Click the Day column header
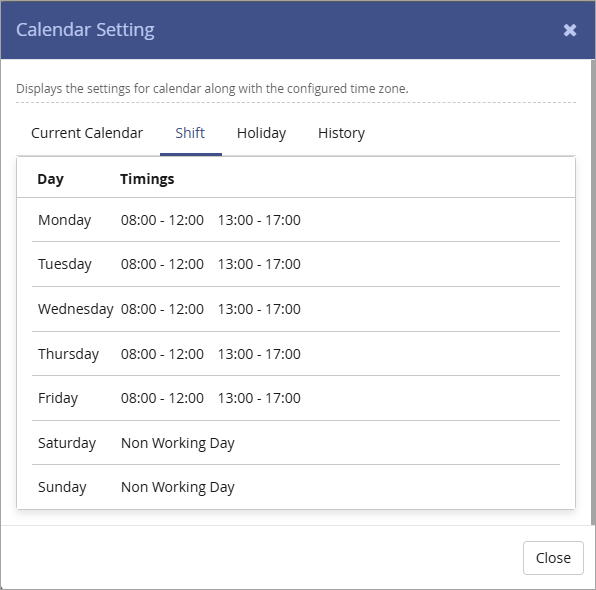 (x=51, y=179)
